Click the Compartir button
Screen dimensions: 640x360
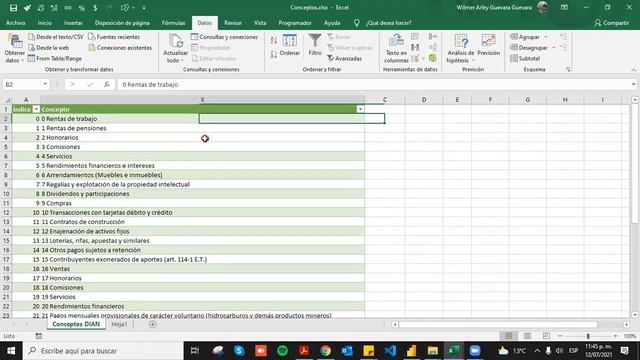(x=611, y=23)
